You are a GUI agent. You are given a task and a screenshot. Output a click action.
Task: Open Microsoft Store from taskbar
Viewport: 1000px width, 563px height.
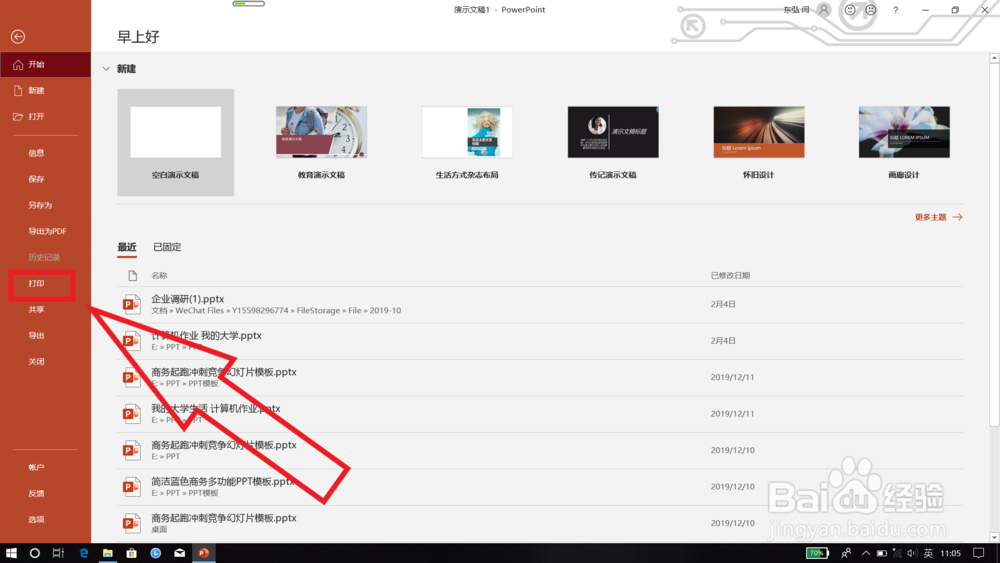pos(131,553)
